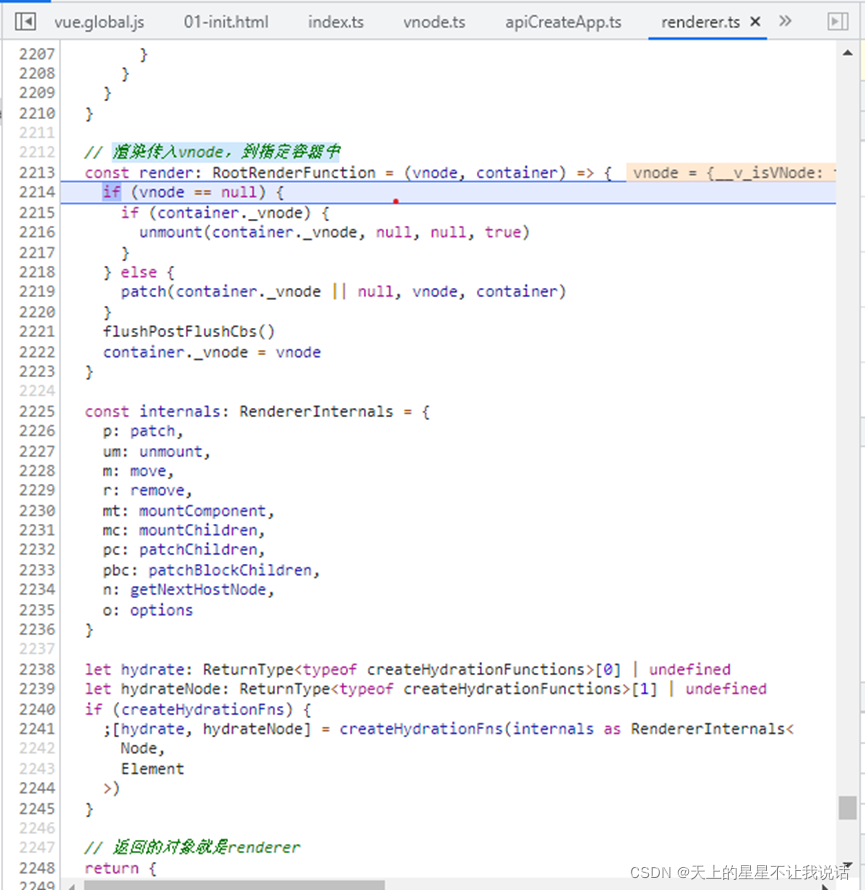Viewport: 865px width, 890px height.
Task: Click 'patchBlockChildren' on line 2233
Action: [230, 570]
